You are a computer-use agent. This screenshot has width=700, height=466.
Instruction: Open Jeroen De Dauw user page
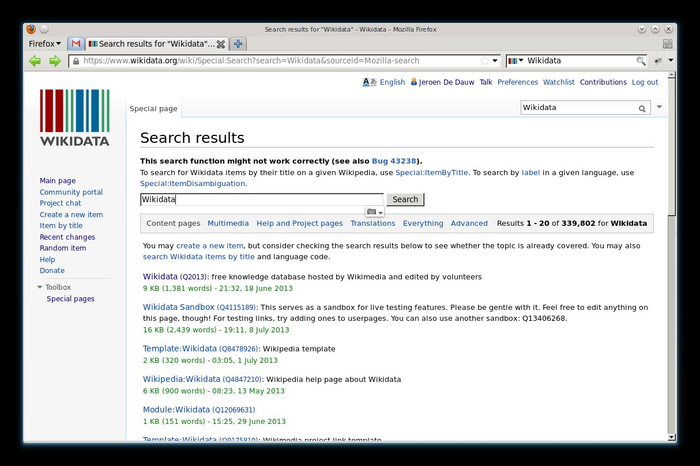pyautogui.click(x=446, y=82)
